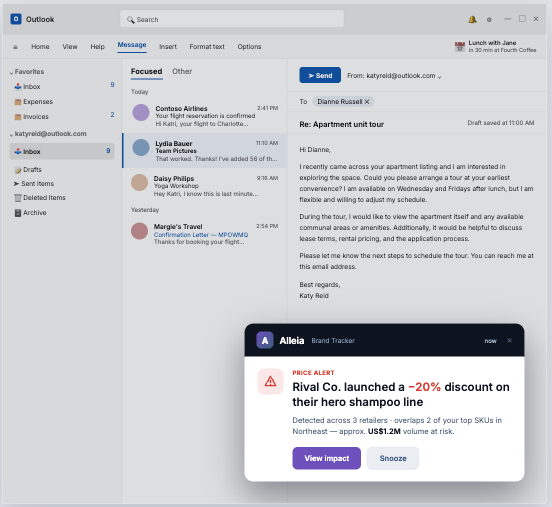Viewport: 552px width, 507px height.
Task: Click the Today group header
Action: (x=139, y=92)
